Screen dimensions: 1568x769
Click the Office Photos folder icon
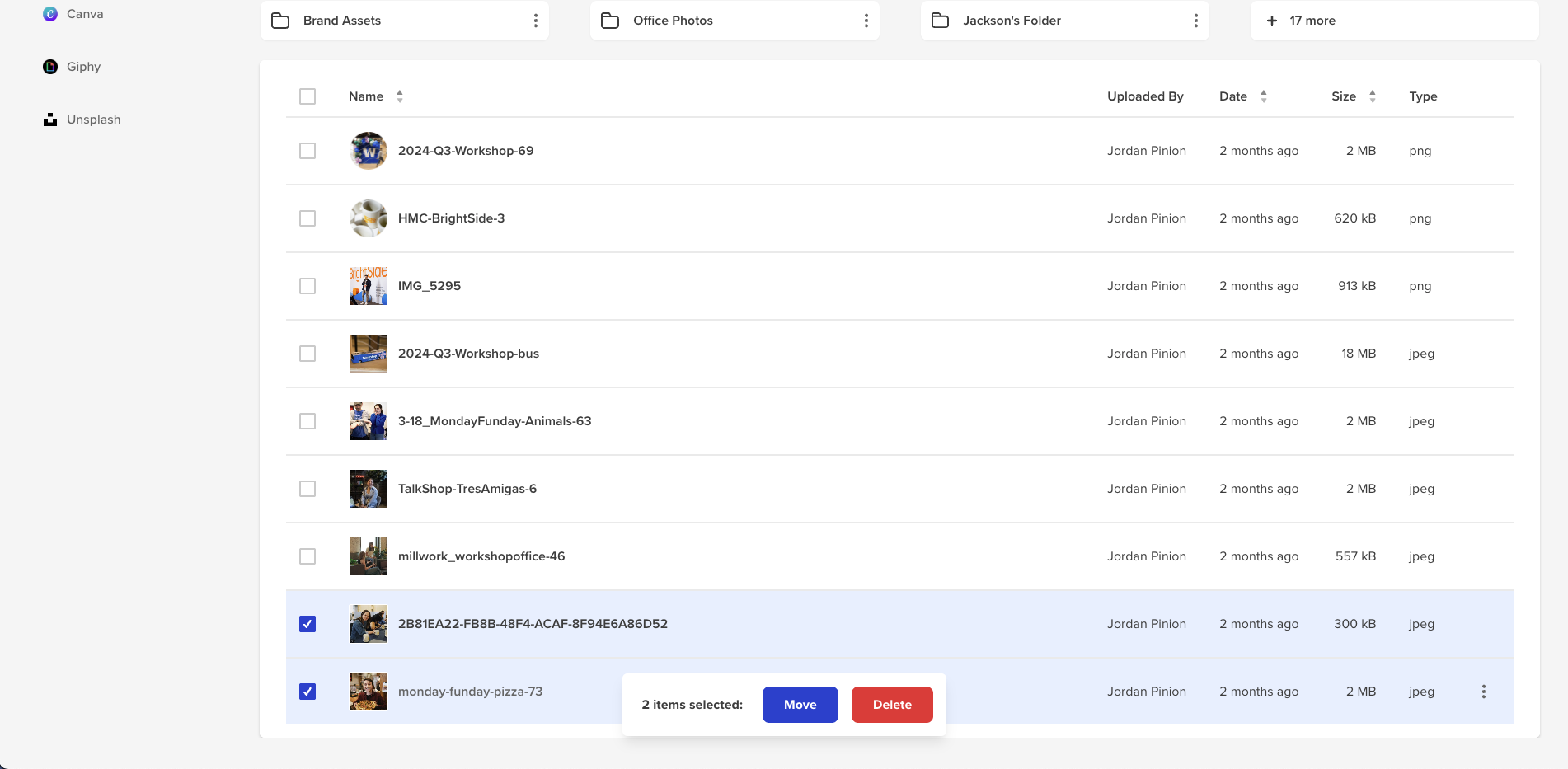[610, 21]
